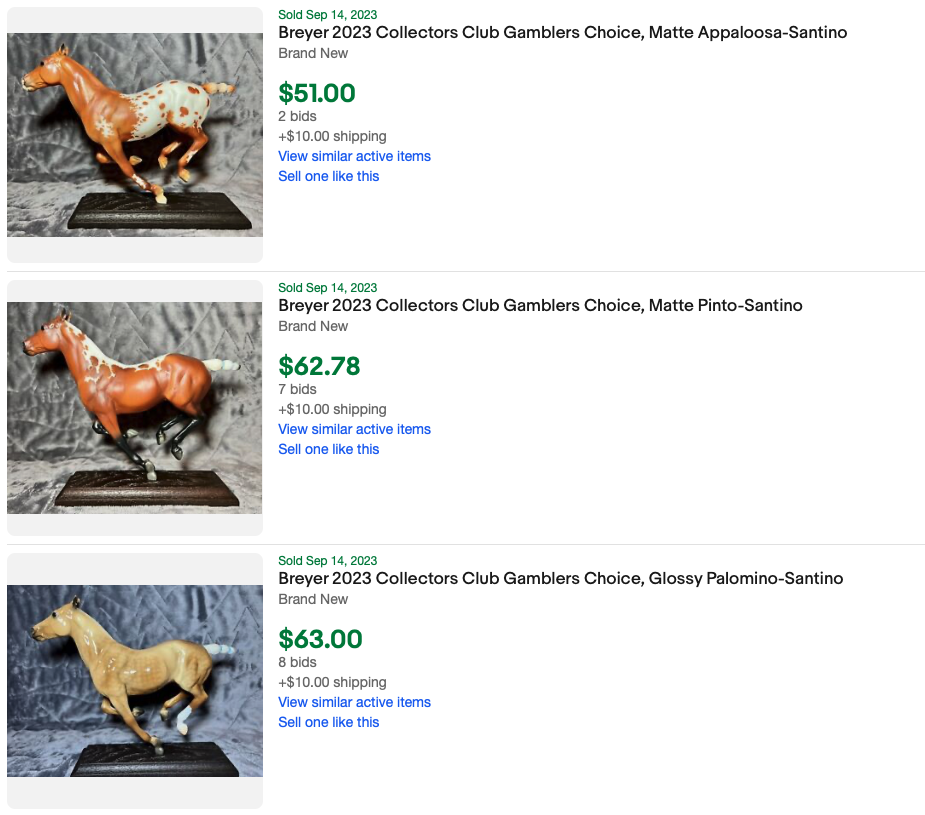View similar active items for Pinto listing
The width and height of the screenshot is (925, 815).
(354, 429)
